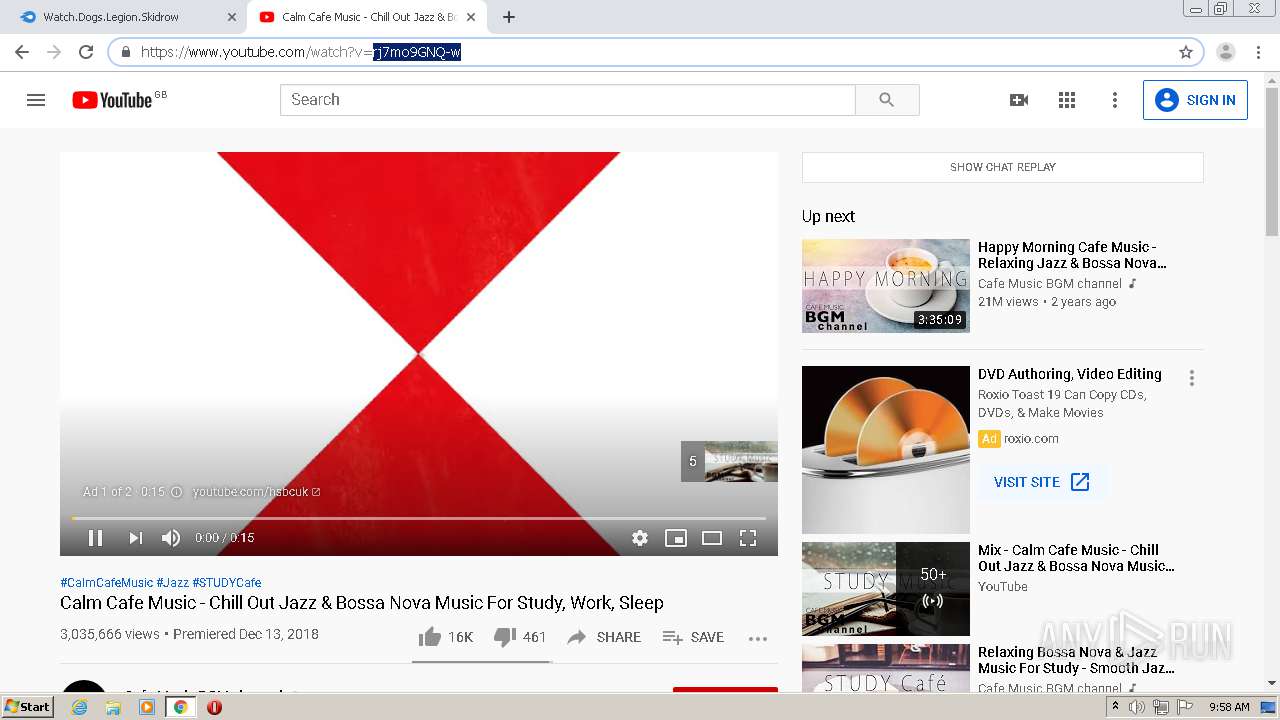Screen dimensions: 1280x720
Task: Like the video with thumbs up
Action: pos(445,637)
